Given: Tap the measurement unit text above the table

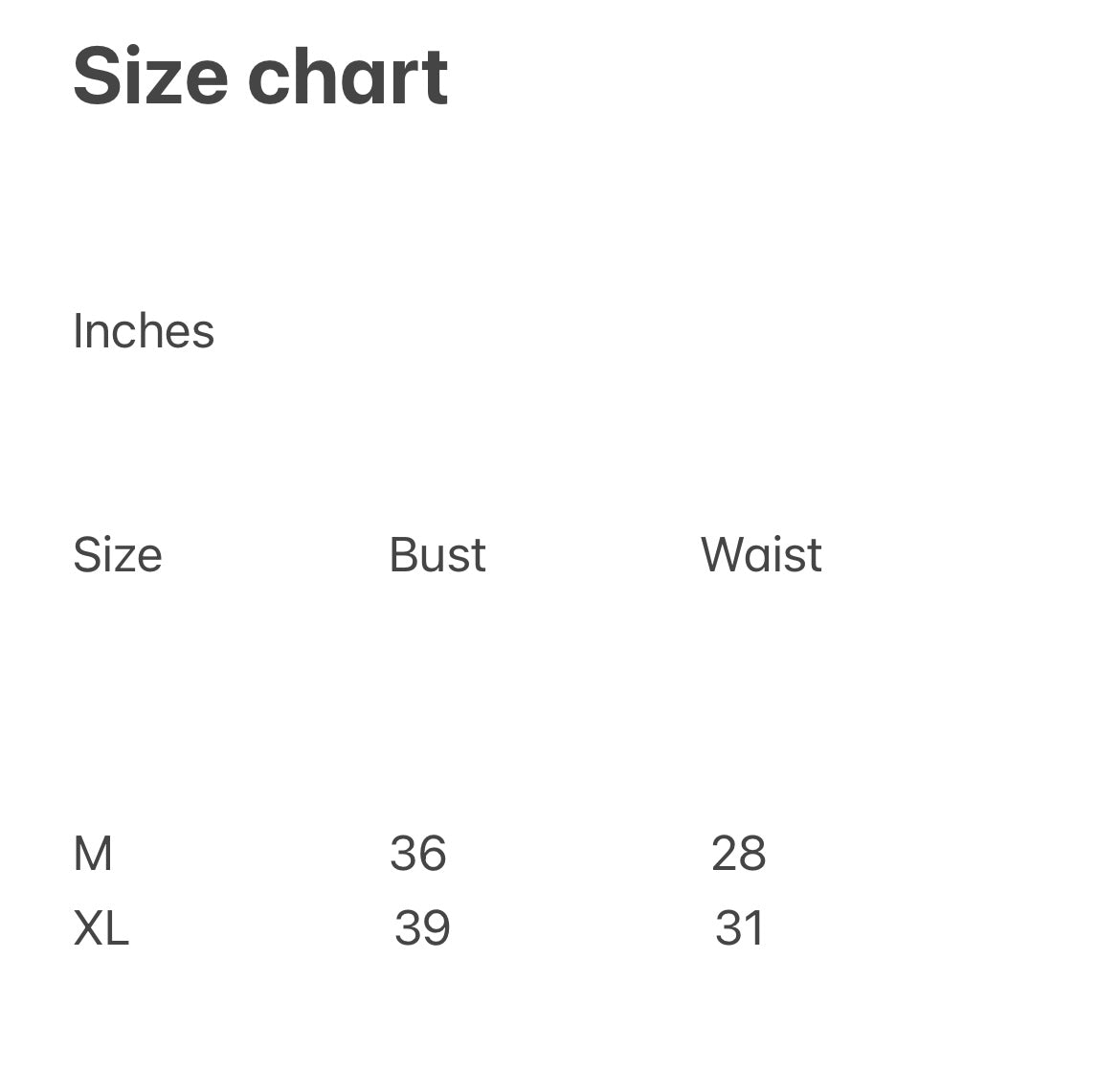Looking at the screenshot, I should [144, 331].
